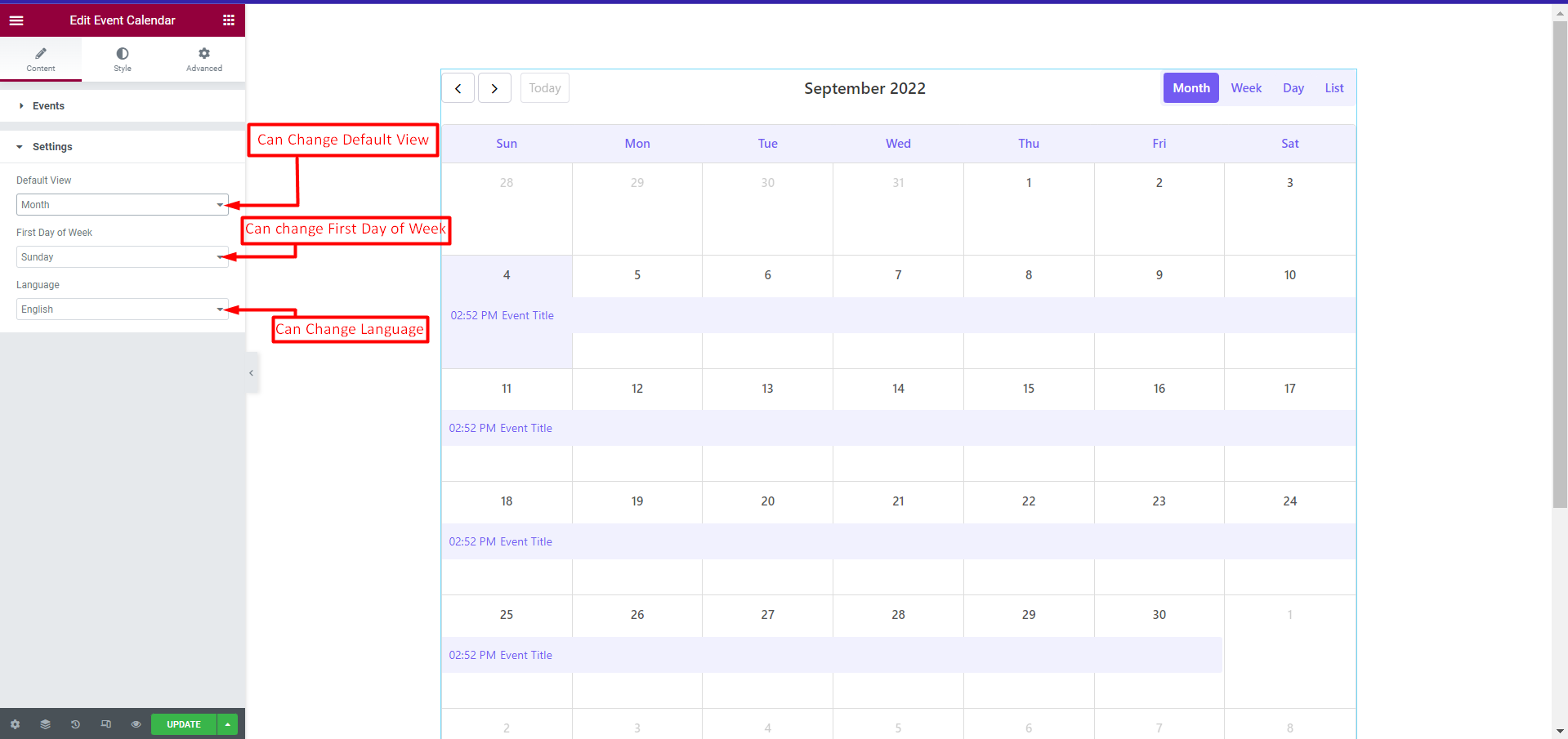Click scrollbar down arrow at bottom

1560,731
